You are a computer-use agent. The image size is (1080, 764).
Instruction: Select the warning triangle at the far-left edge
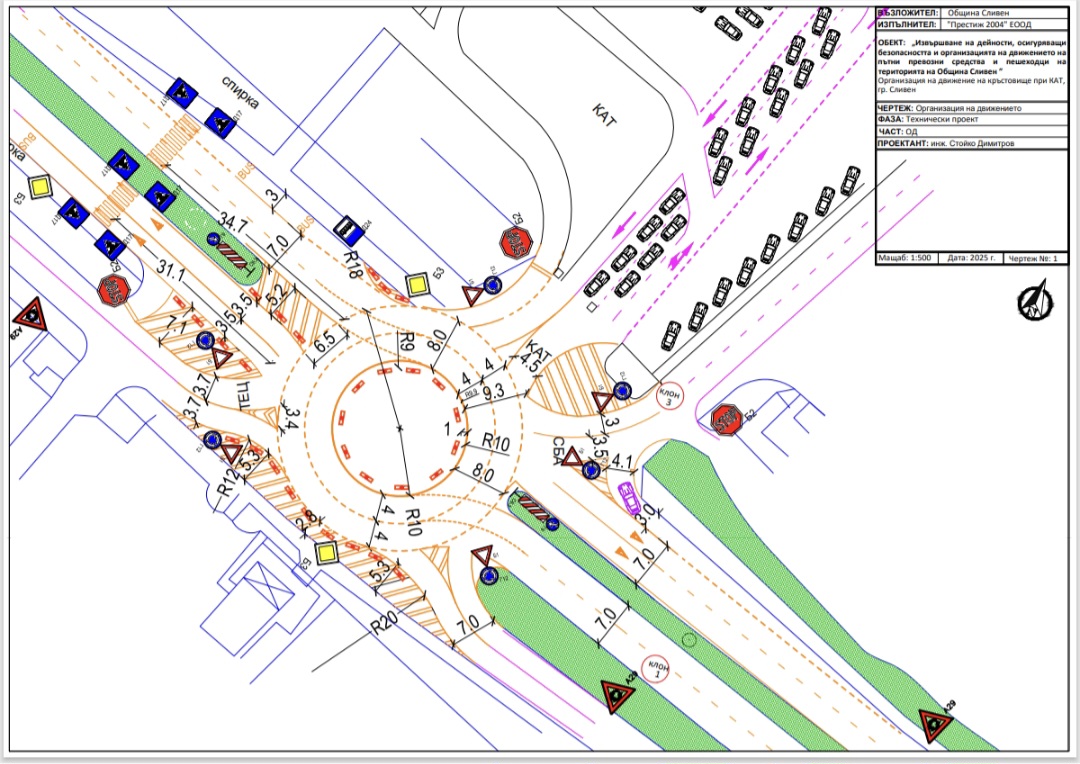pos(32,315)
